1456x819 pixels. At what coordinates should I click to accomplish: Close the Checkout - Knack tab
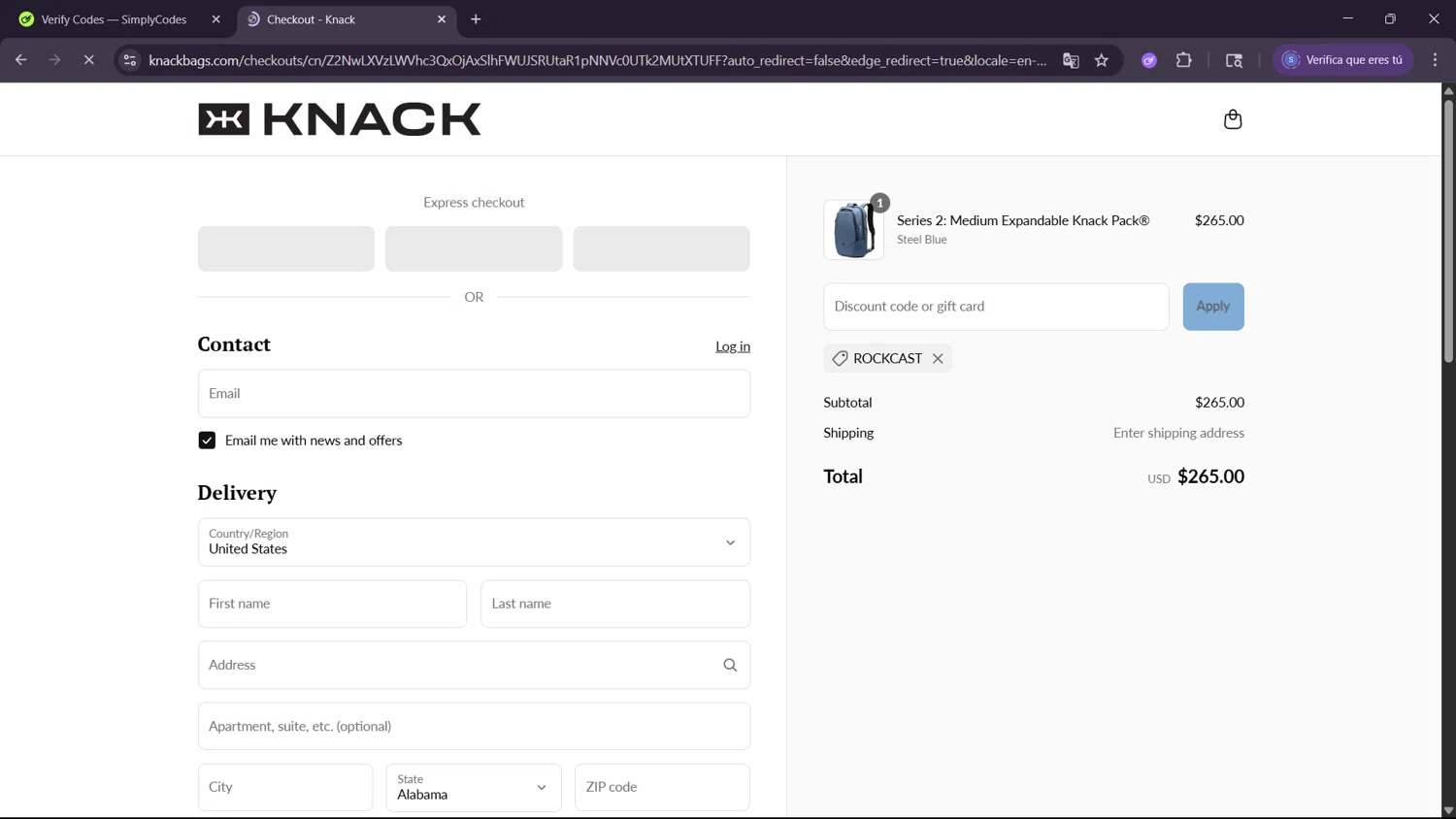click(442, 19)
